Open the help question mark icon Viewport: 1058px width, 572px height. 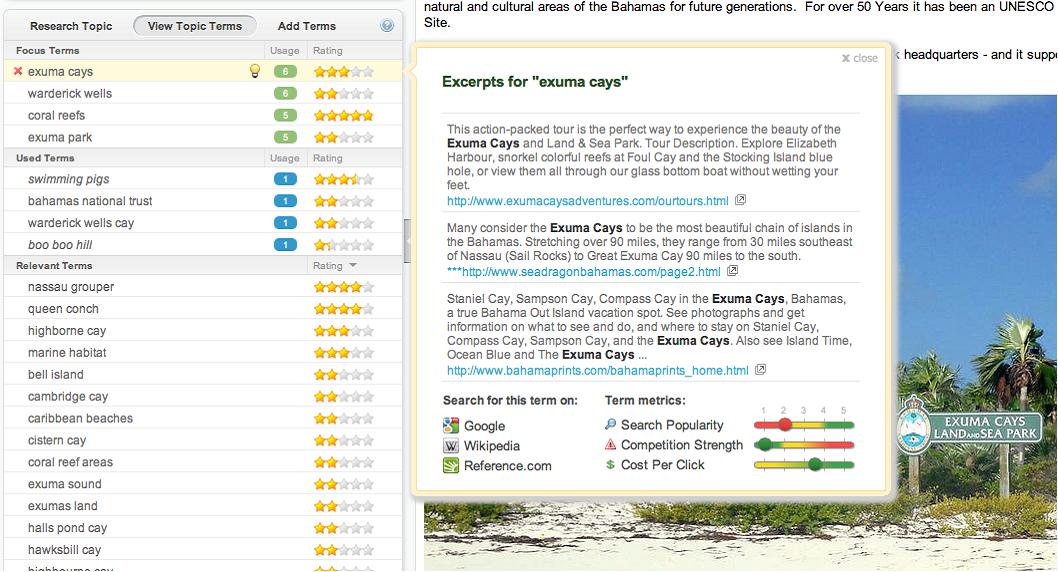[x=387, y=26]
